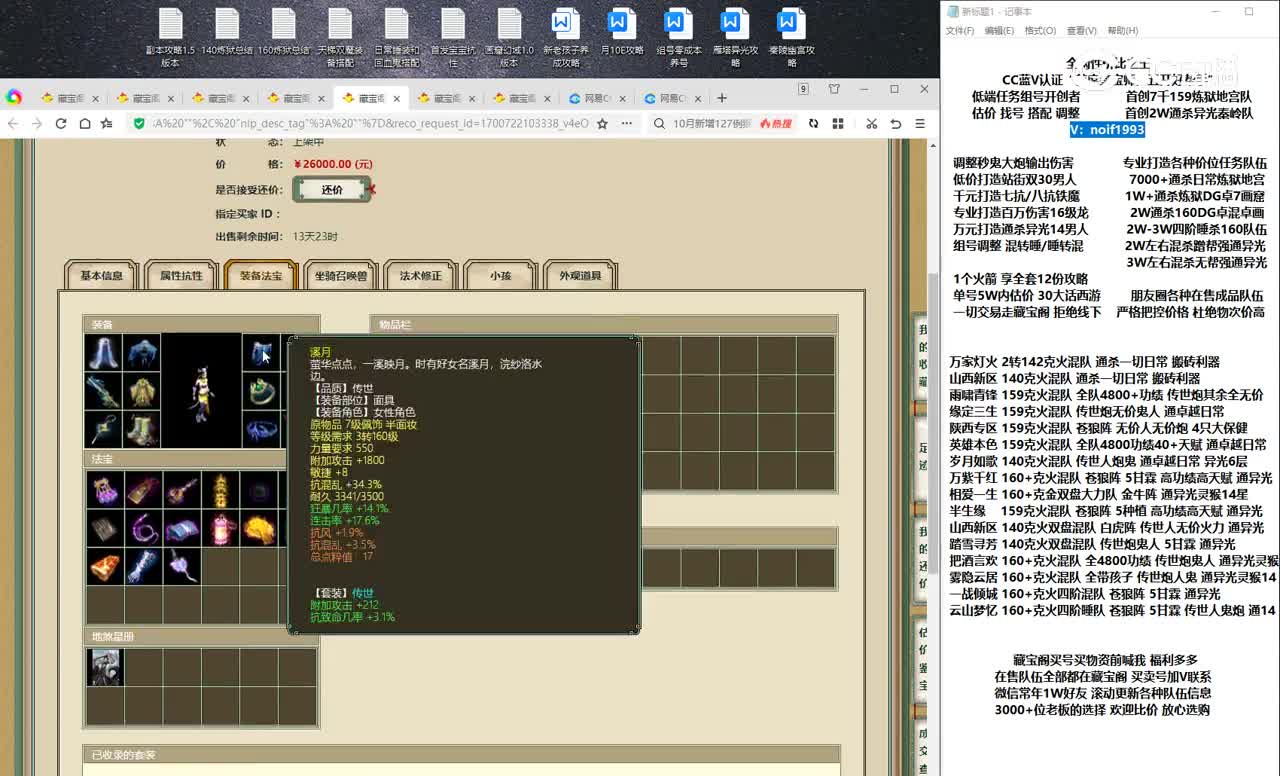
Task: Select the 装备法宝 tab
Action: tap(261, 276)
